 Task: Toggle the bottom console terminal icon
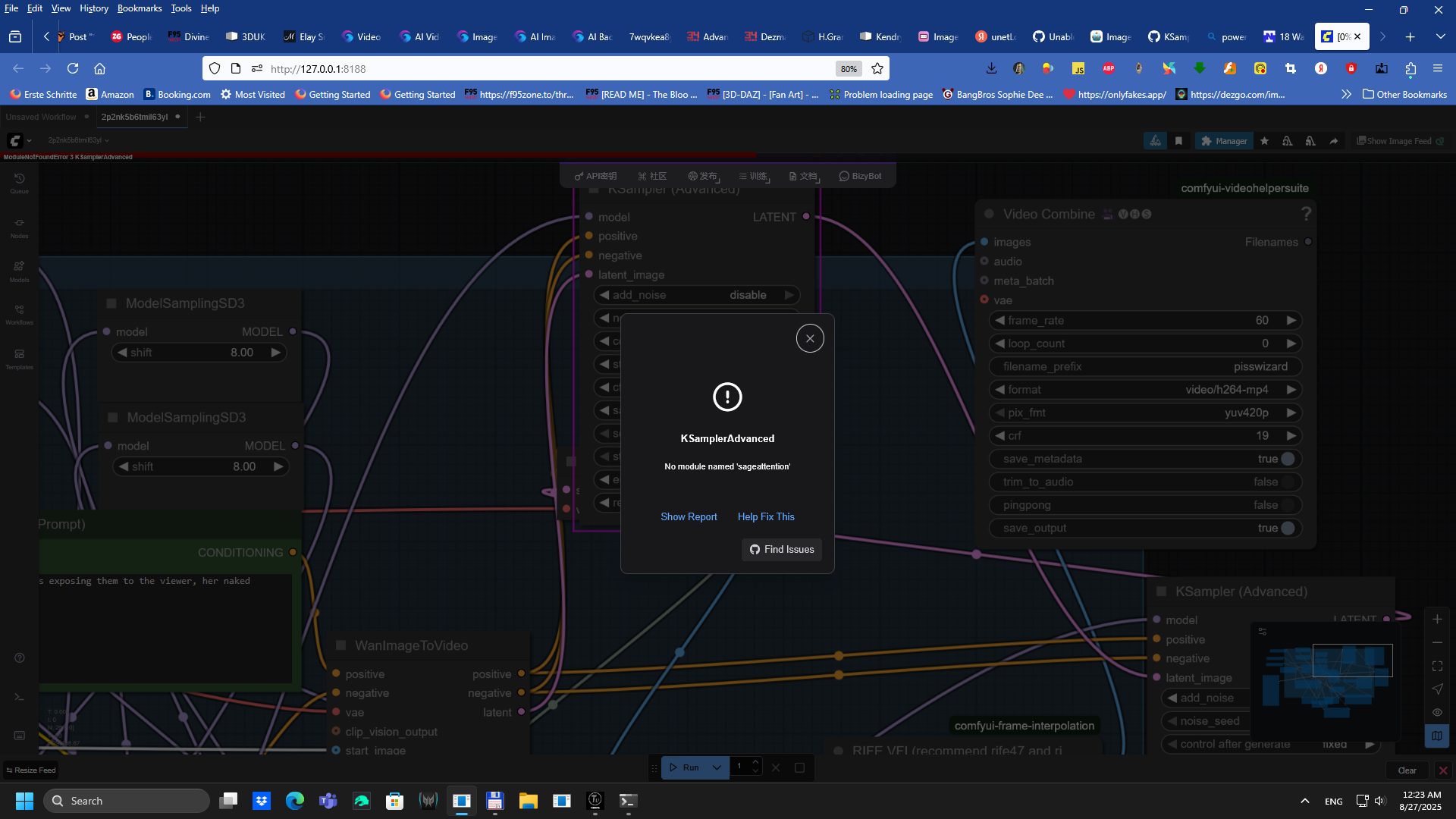pyautogui.click(x=19, y=697)
